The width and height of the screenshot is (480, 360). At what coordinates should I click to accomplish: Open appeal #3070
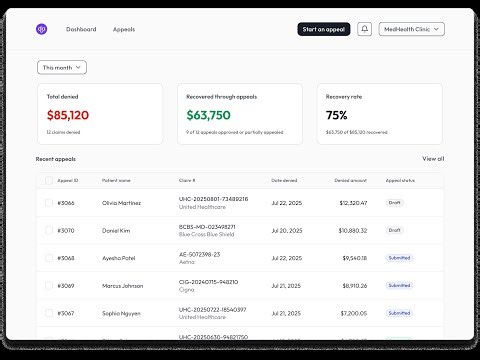66,231
